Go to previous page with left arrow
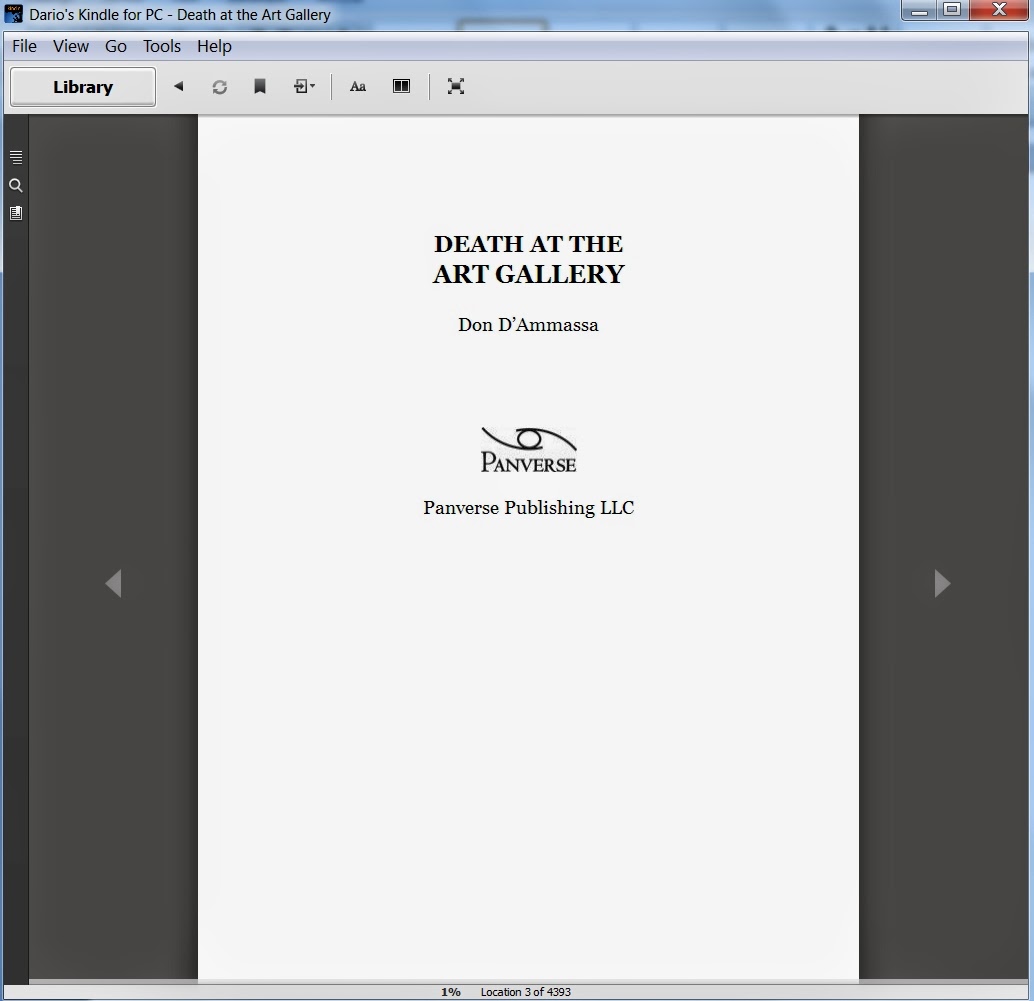1034x1001 pixels. point(113,583)
